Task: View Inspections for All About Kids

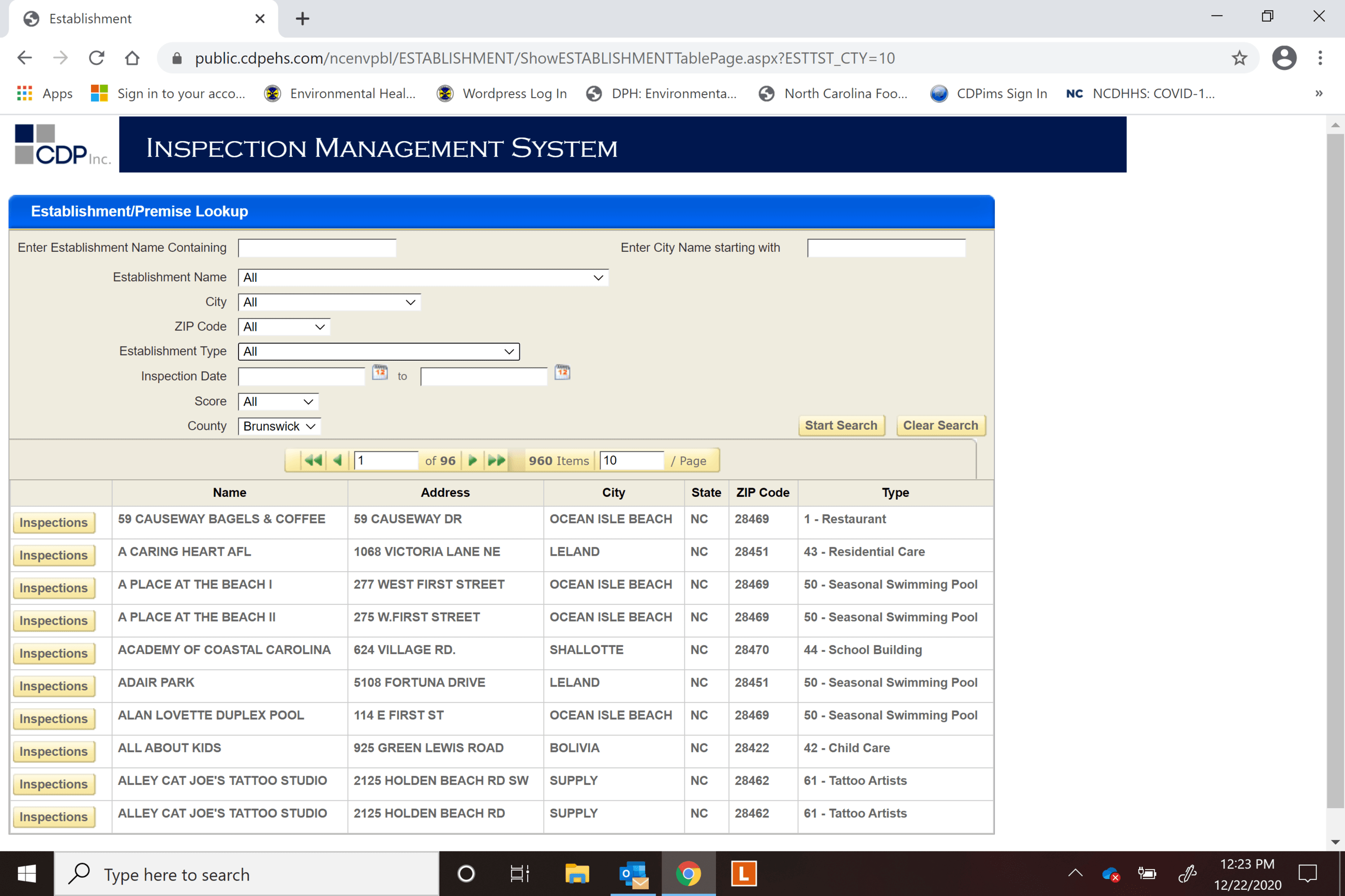Action: [x=54, y=751]
